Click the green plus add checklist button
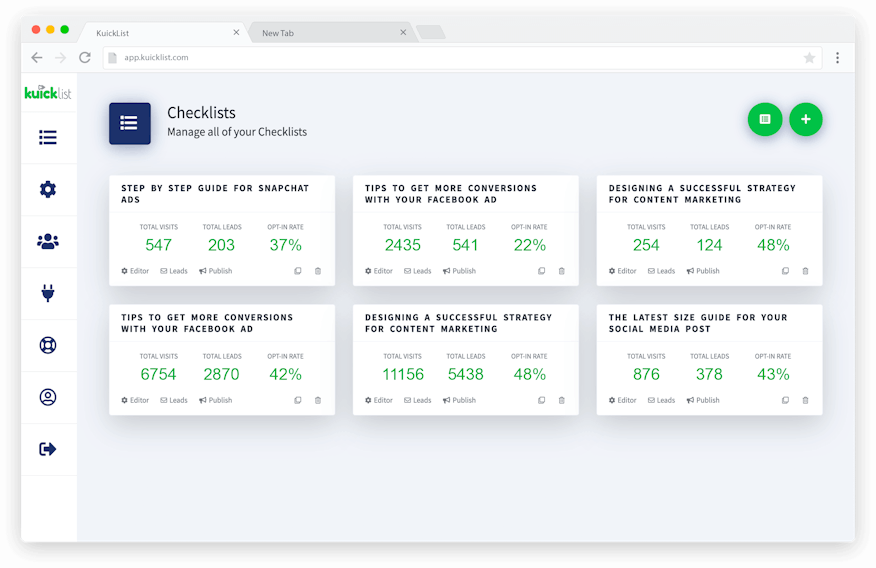Viewport: 876px width, 568px height. (x=805, y=120)
